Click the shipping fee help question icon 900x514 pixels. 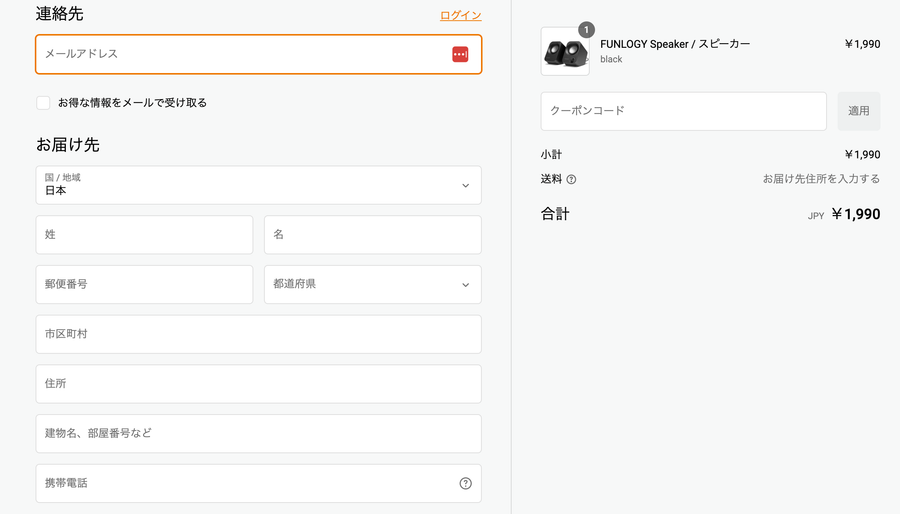(571, 180)
